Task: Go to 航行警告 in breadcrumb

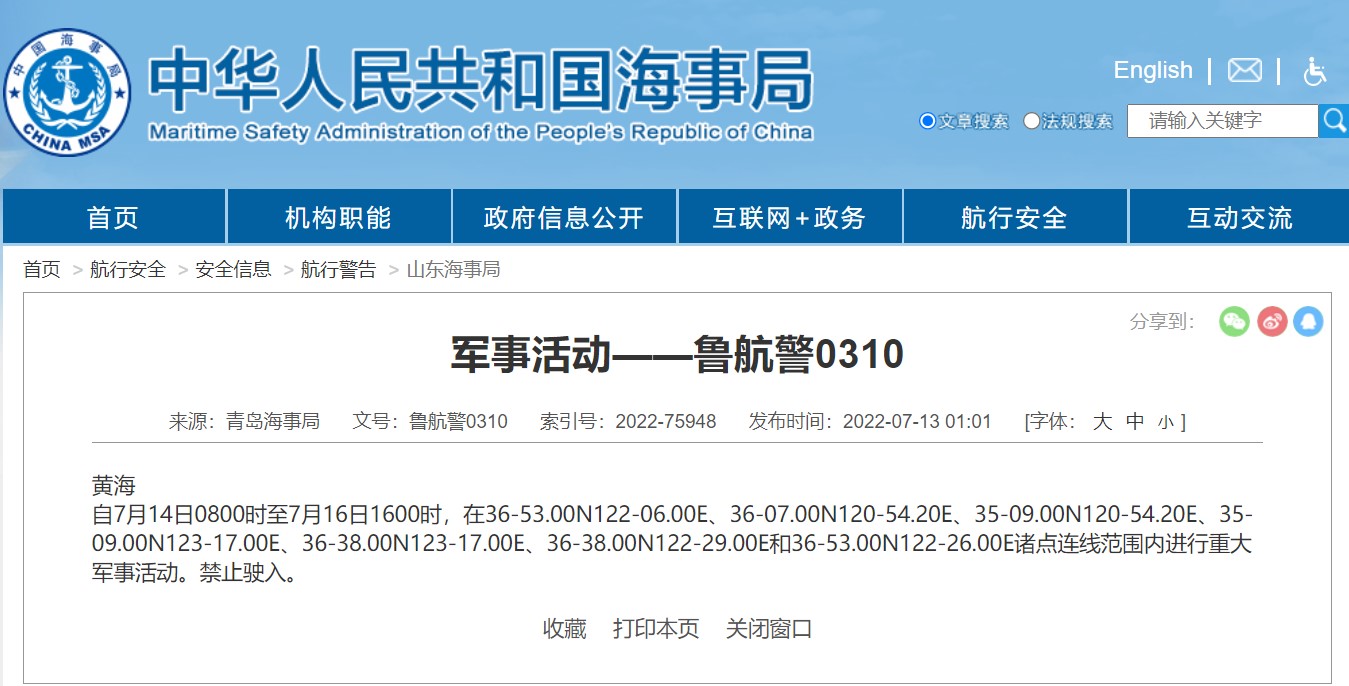Action: click(x=339, y=269)
